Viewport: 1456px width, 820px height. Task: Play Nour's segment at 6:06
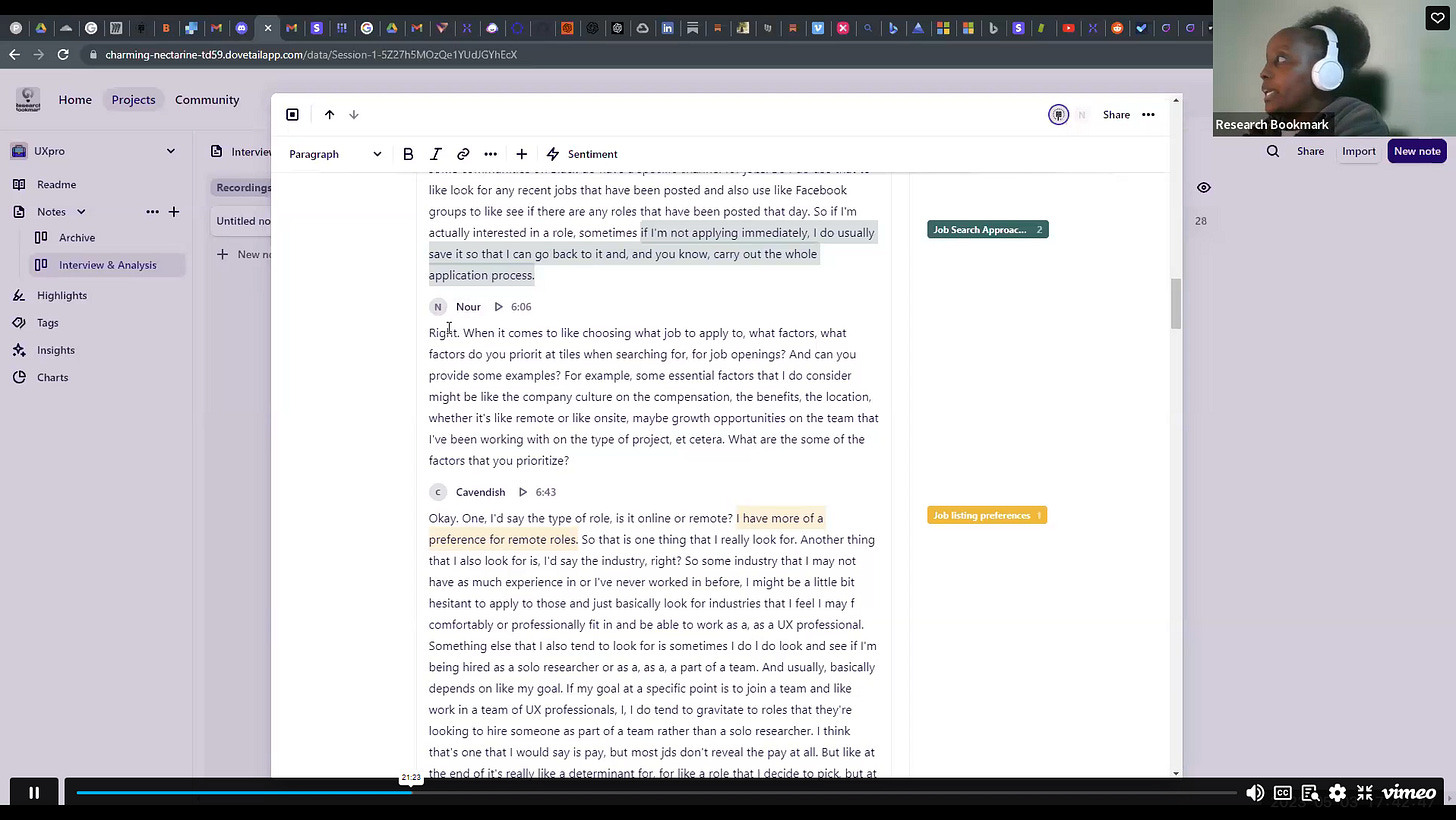coord(499,307)
